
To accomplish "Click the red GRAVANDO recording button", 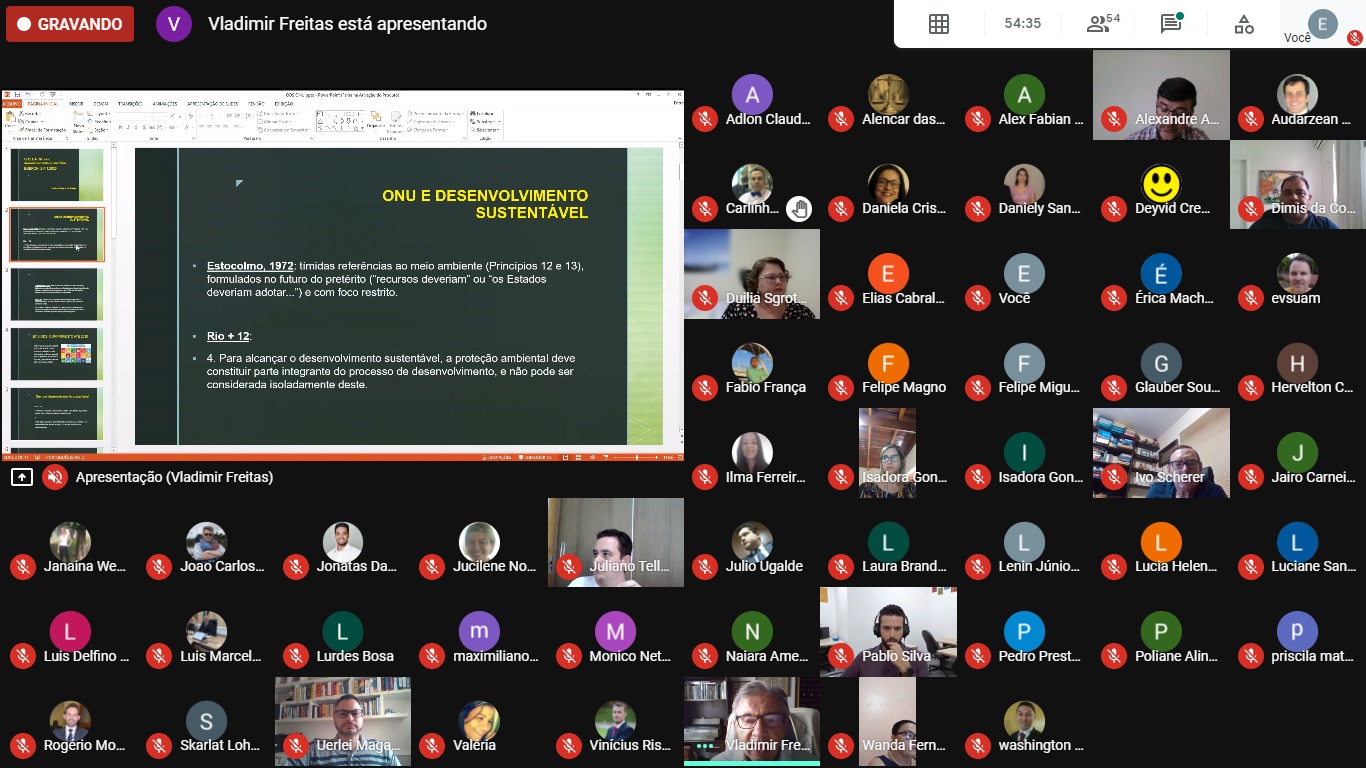I will pyautogui.click(x=70, y=24).
